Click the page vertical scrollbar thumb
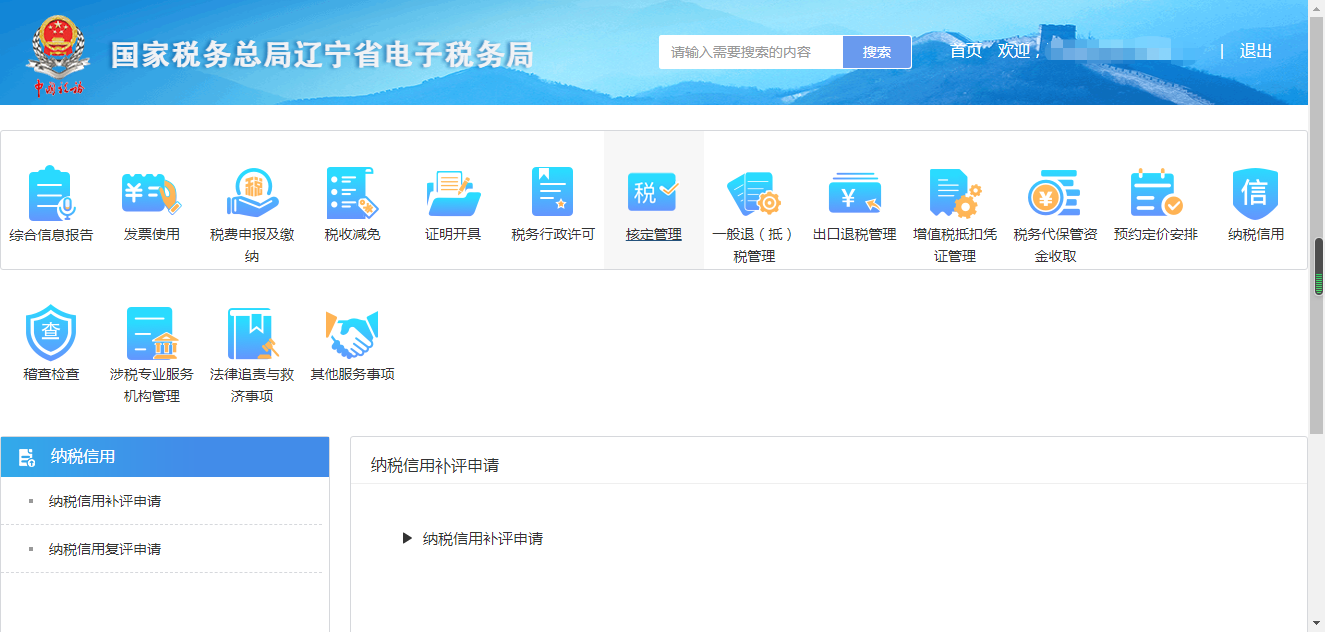1325x632 pixels. [x=1318, y=266]
